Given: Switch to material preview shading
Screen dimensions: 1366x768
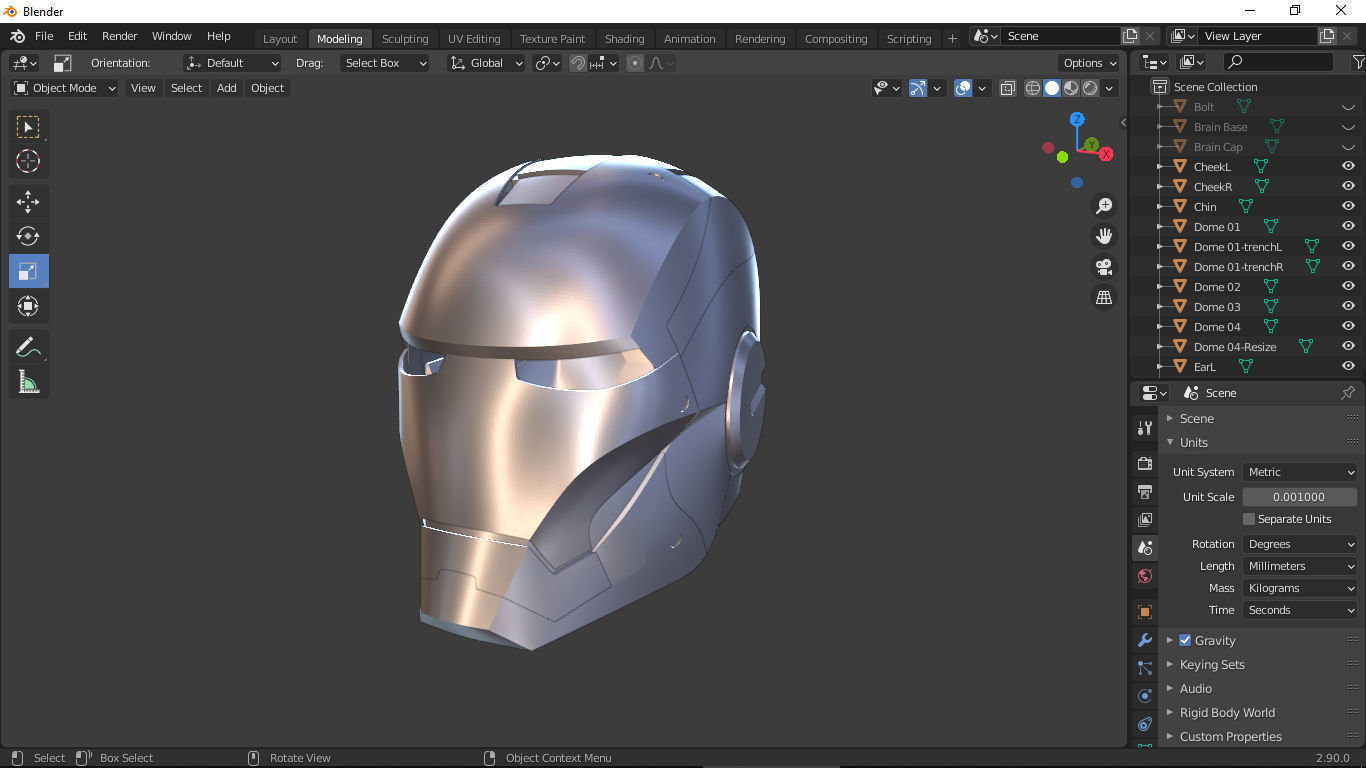Looking at the screenshot, I should pos(1071,88).
